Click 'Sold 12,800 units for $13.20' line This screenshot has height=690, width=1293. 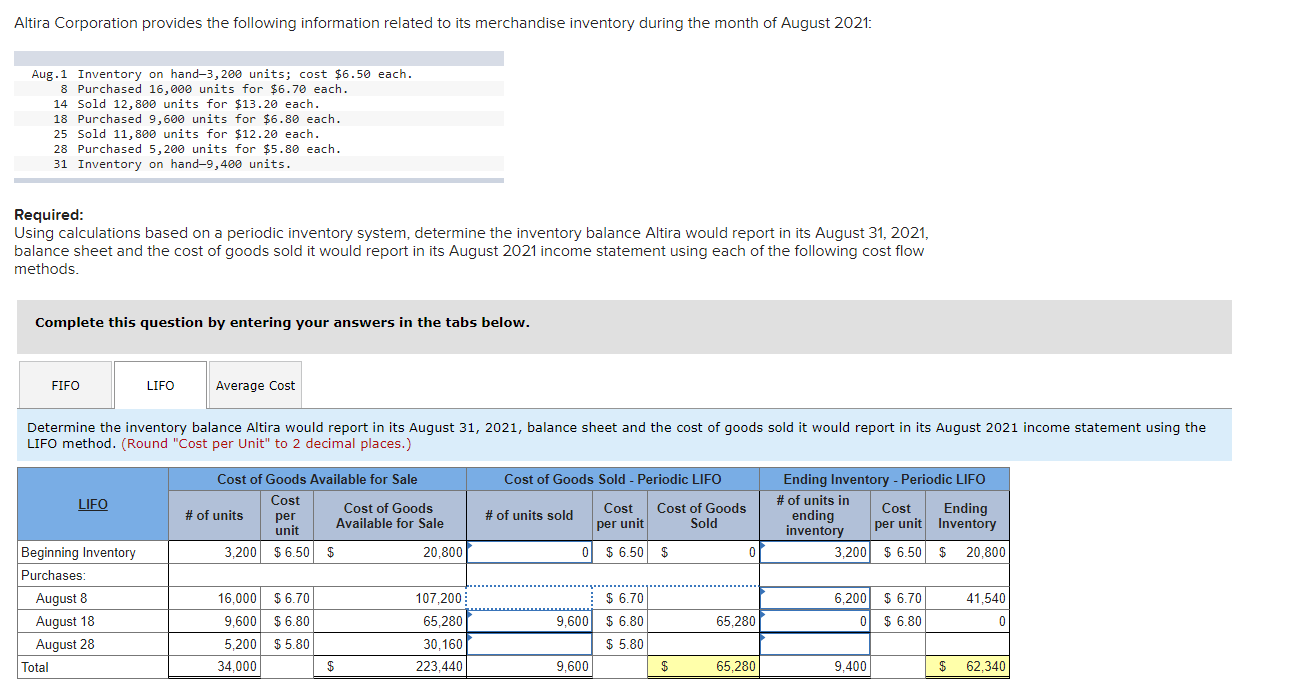point(186,104)
